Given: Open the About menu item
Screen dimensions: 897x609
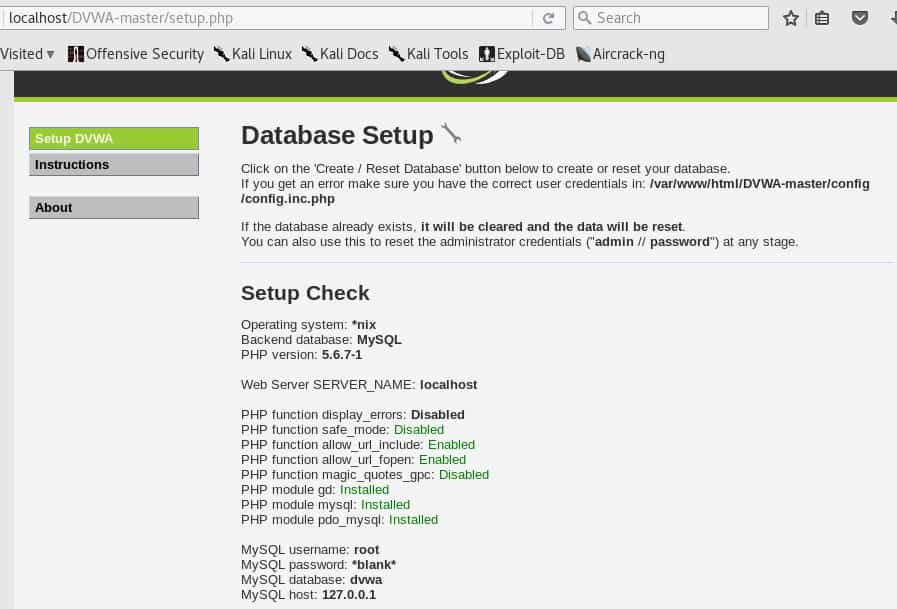Looking at the screenshot, I should 114,208.
